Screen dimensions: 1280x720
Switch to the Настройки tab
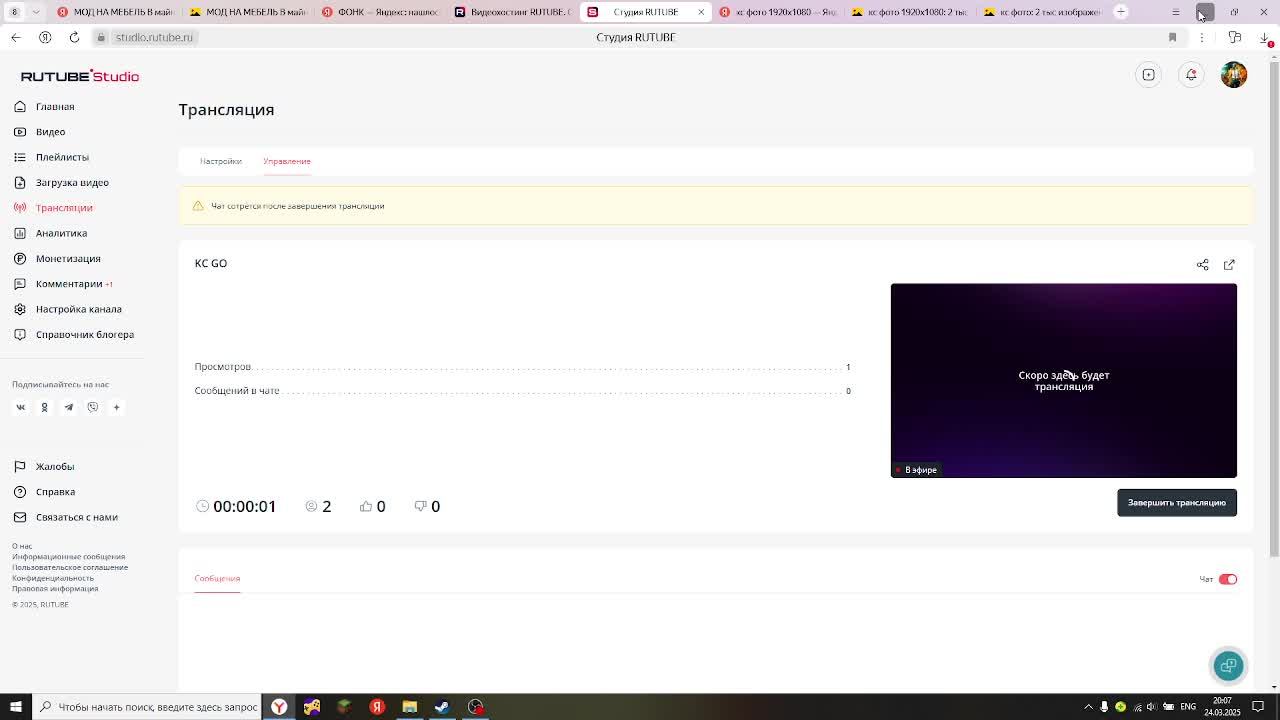[221, 161]
